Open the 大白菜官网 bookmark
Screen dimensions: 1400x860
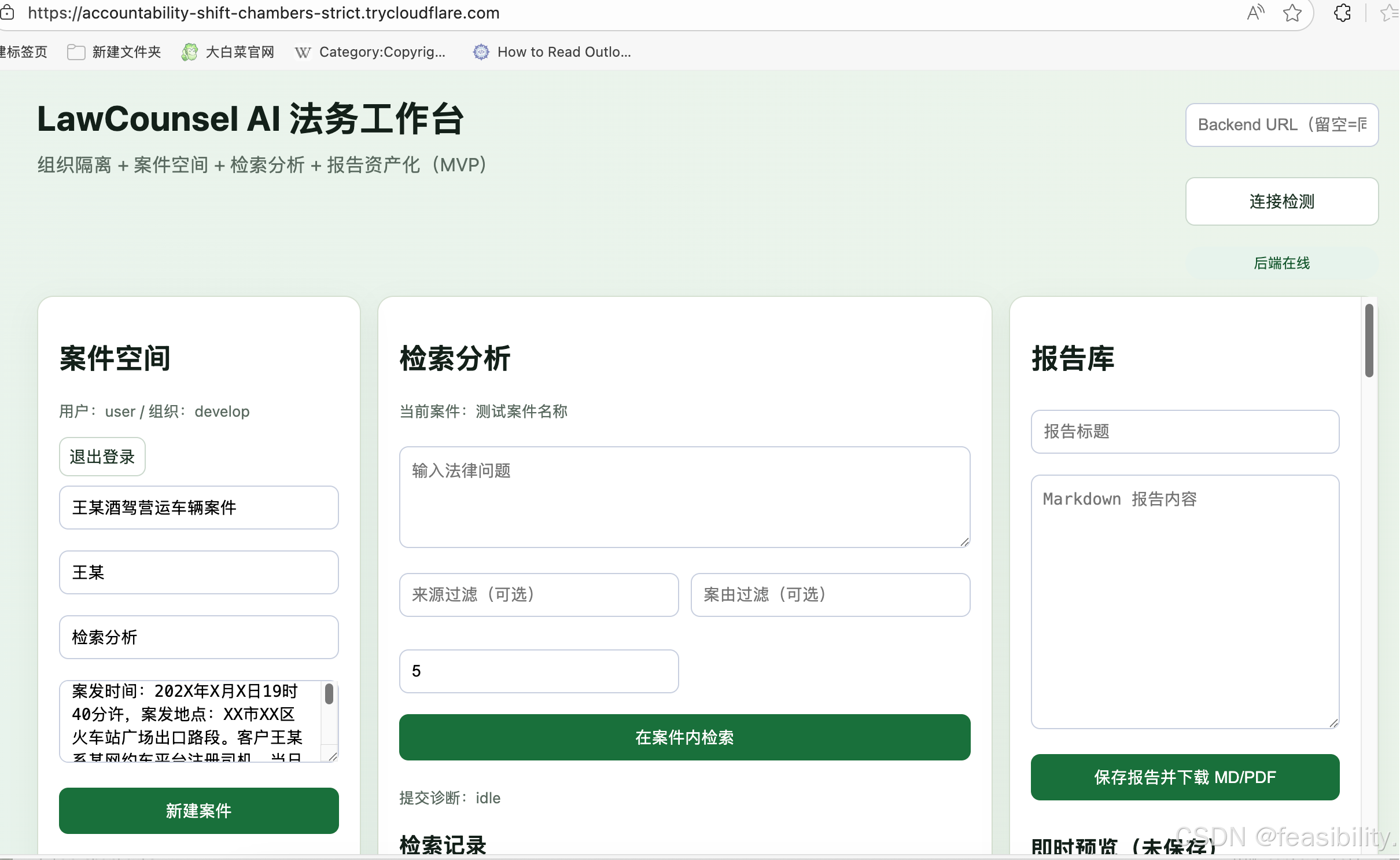pyautogui.click(x=228, y=52)
